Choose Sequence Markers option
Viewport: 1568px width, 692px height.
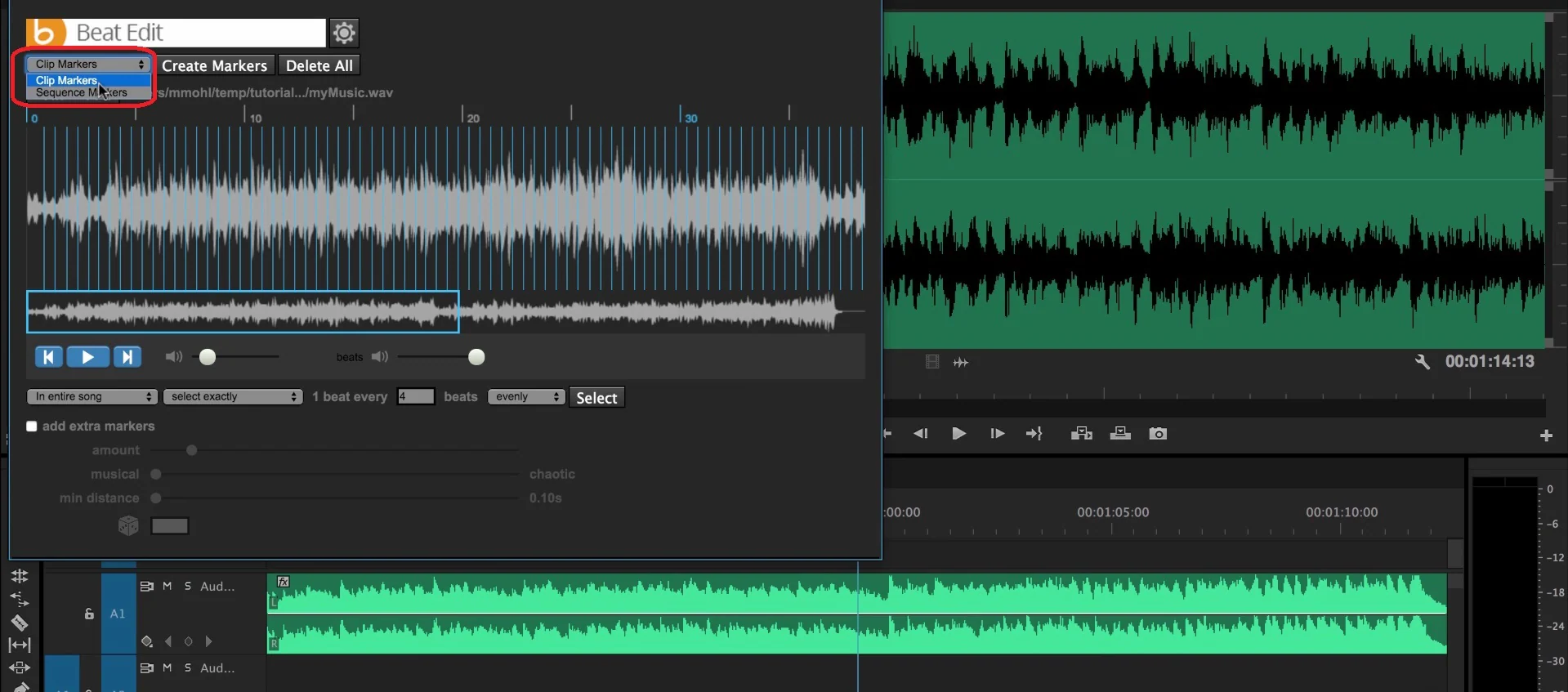pyautogui.click(x=89, y=92)
